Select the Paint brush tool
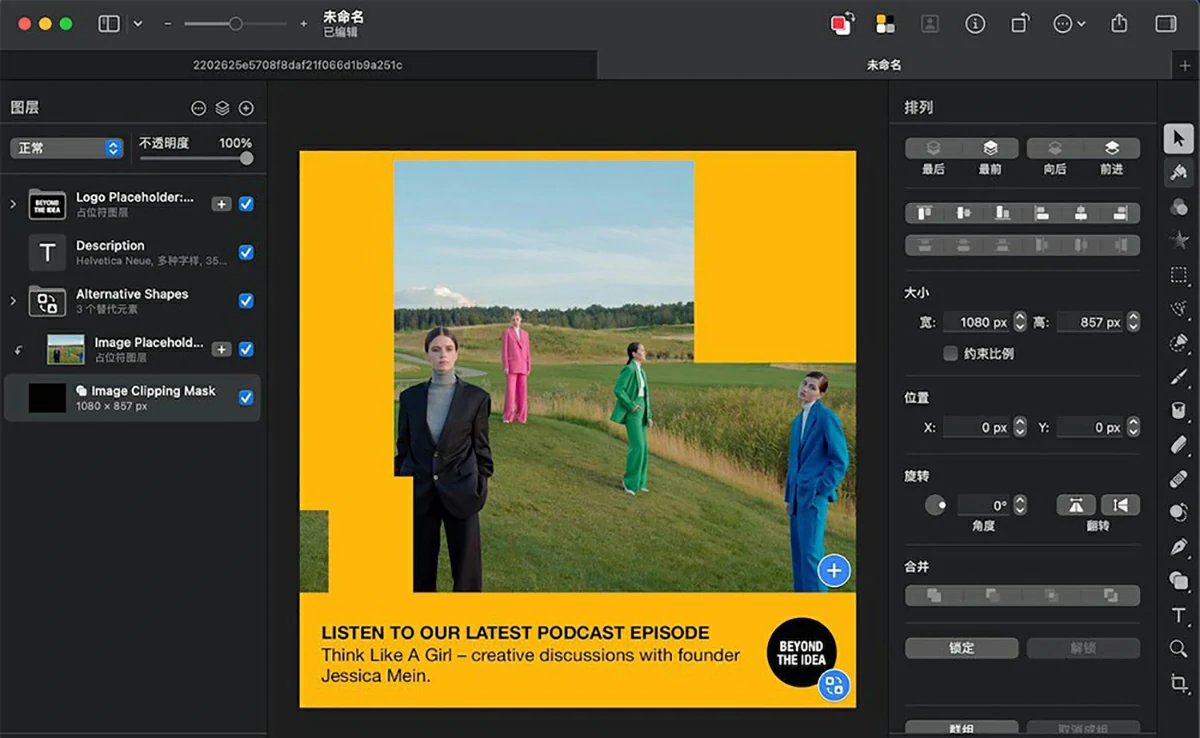1200x738 pixels. pos(1179,376)
